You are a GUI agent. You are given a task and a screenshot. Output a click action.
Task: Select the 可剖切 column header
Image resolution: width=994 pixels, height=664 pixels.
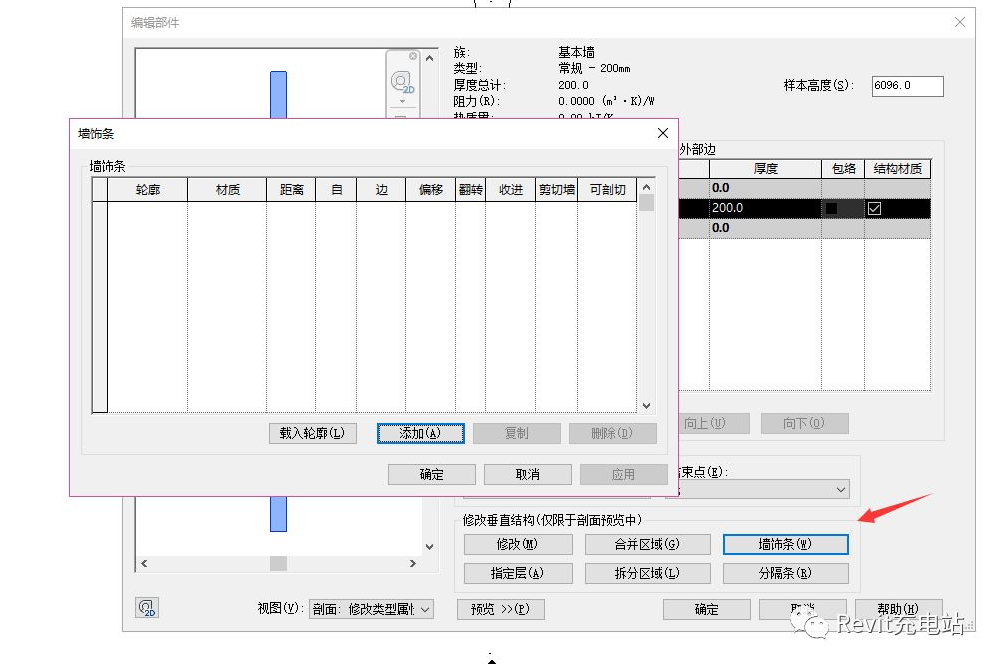pos(607,190)
